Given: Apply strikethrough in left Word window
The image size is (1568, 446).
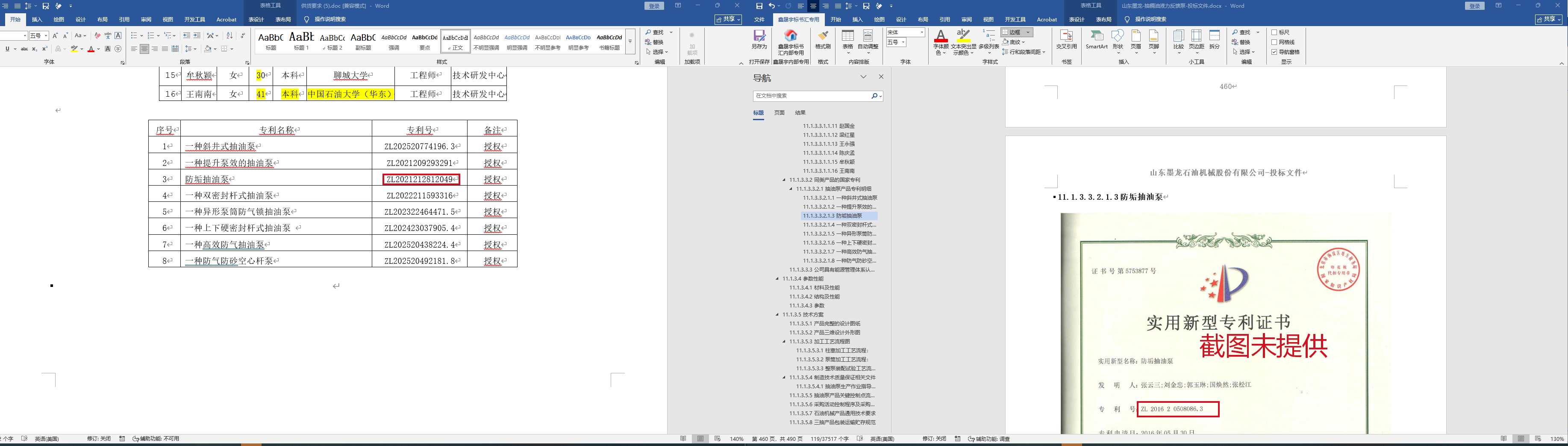Looking at the screenshot, I should tap(24, 49).
